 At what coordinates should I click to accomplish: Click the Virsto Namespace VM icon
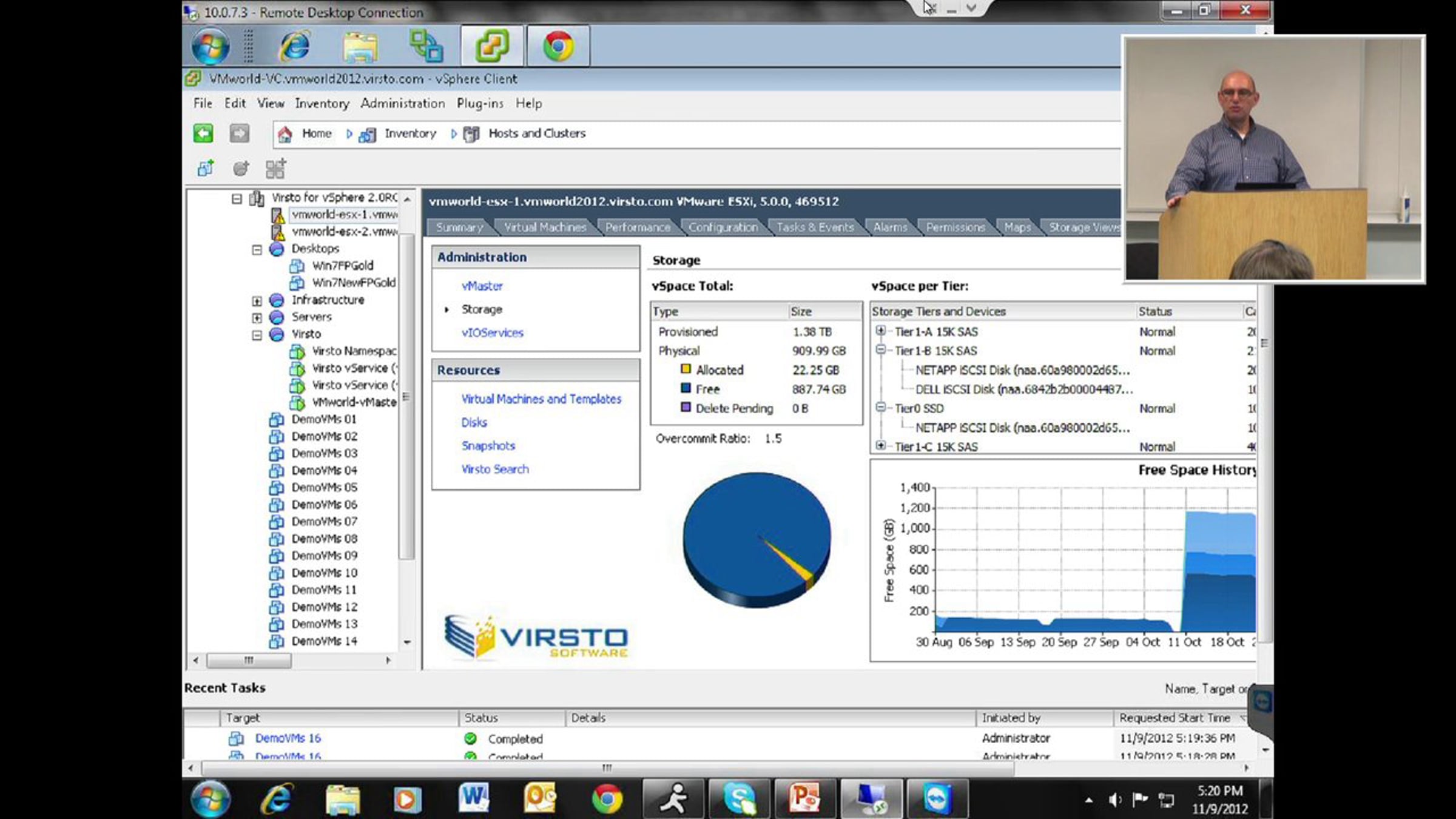point(297,351)
